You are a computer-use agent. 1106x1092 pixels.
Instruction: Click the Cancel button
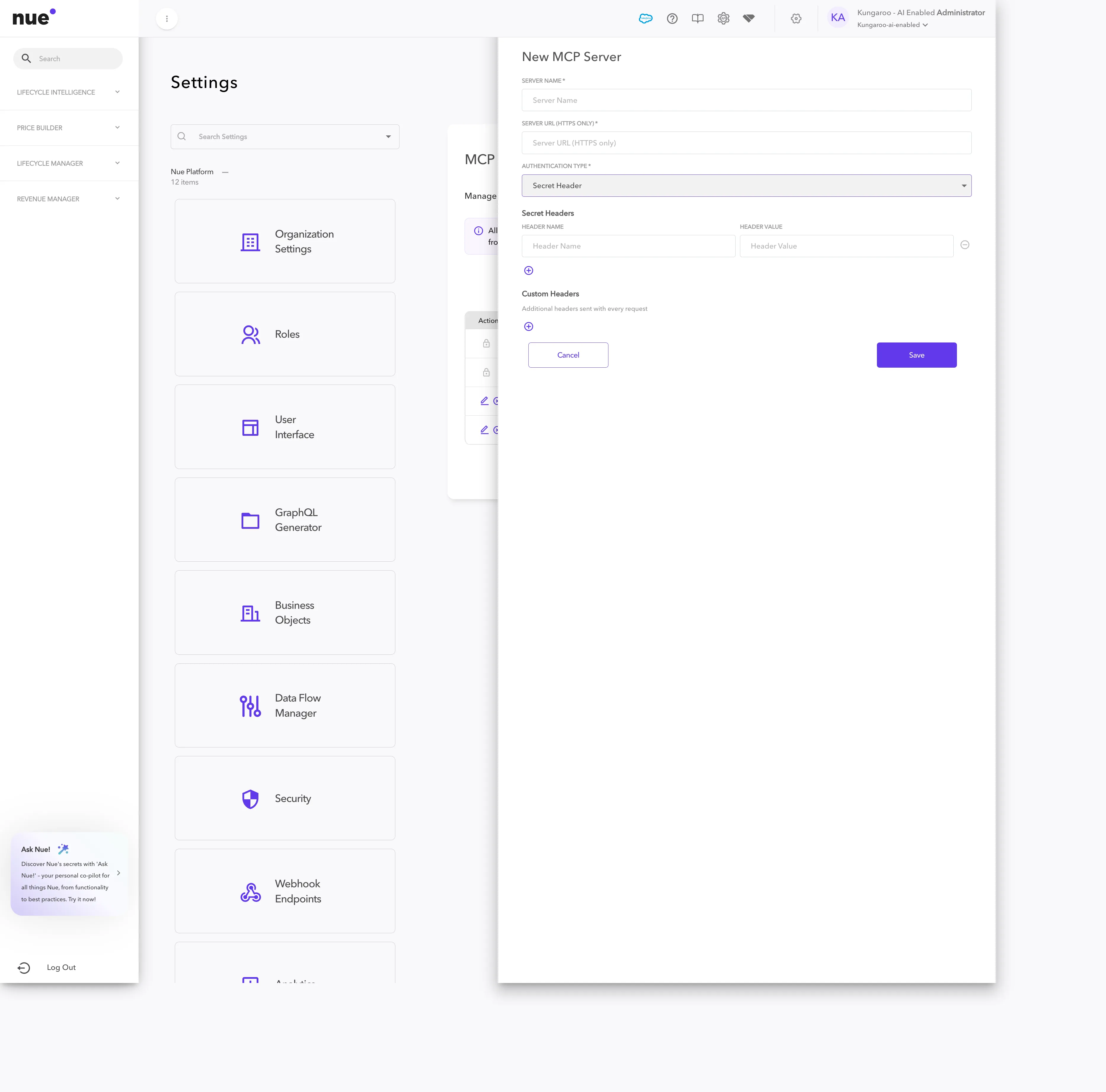(568, 355)
